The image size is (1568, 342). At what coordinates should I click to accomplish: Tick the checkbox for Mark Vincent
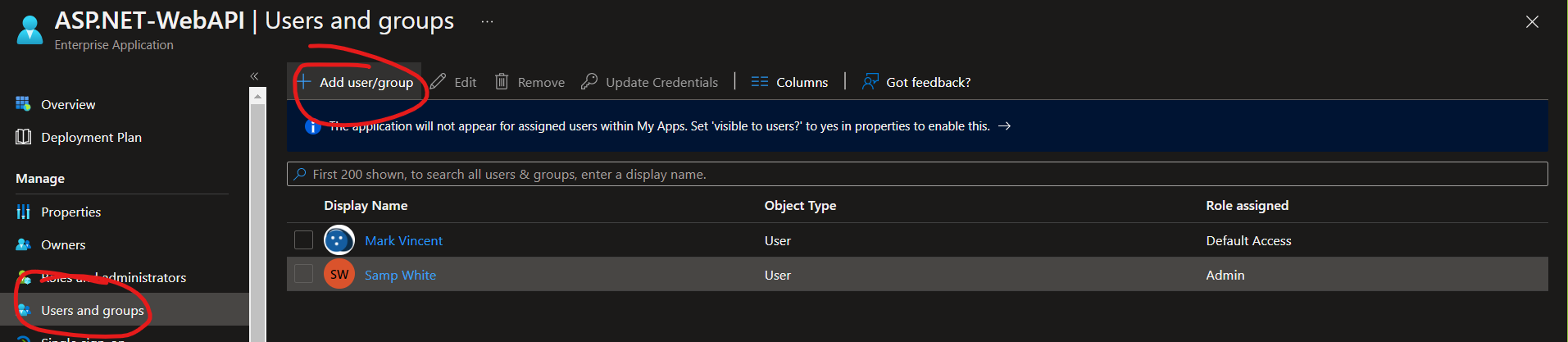point(303,239)
